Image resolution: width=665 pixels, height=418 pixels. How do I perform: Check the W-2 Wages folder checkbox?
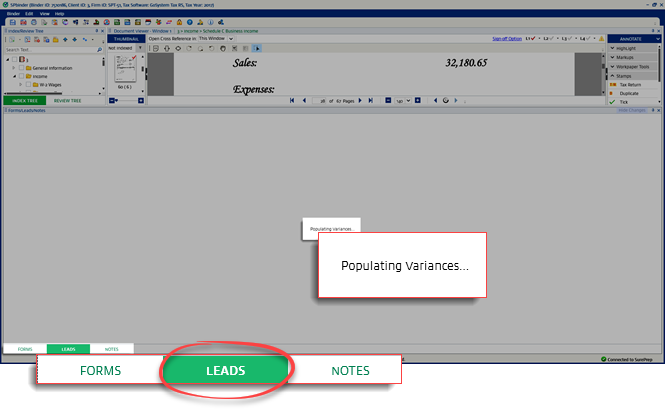coord(28,85)
